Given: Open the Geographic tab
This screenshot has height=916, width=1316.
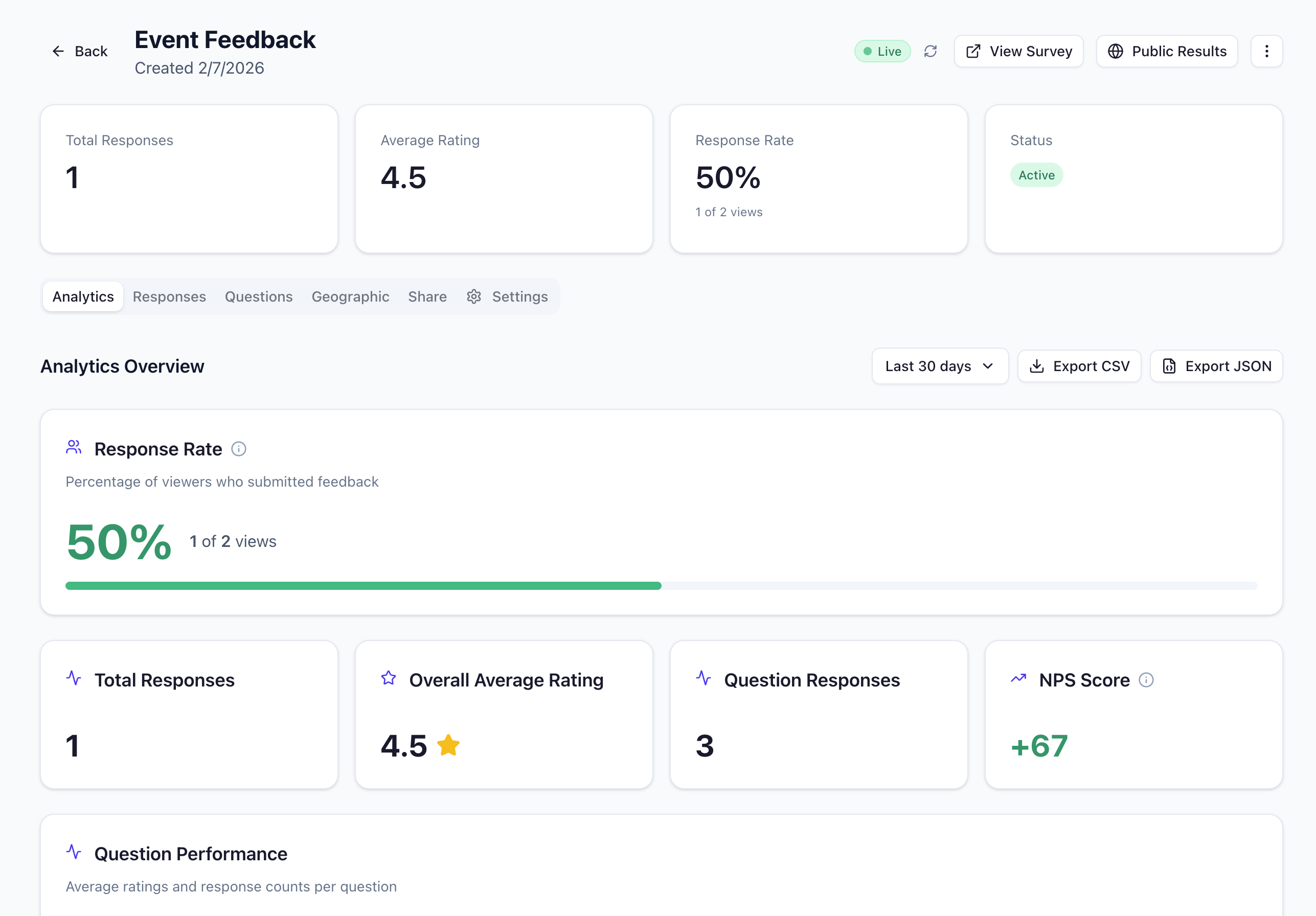Looking at the screenshot, I should click(x=350, y=296).
